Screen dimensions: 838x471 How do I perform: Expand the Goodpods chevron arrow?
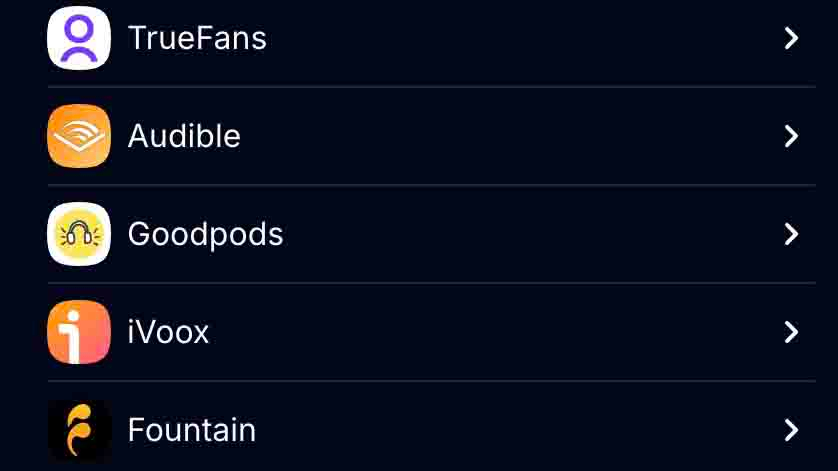click(x=791, y=234)
